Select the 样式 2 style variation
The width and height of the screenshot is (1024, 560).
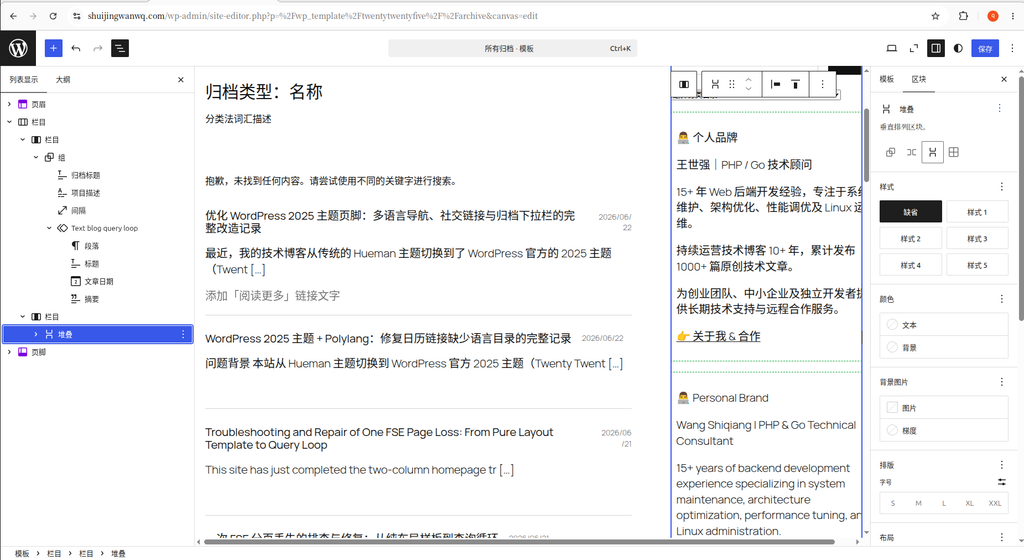(x=910, y=238)
